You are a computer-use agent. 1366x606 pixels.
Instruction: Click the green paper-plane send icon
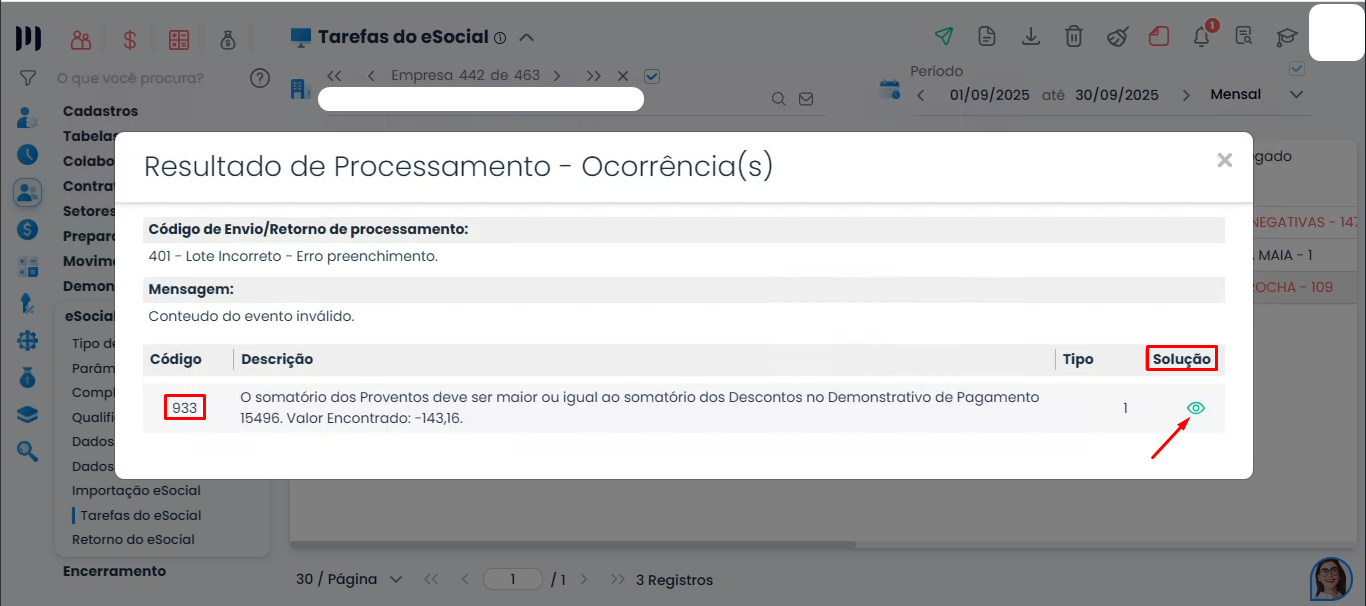pyautogui.click(x=943, y=37)
